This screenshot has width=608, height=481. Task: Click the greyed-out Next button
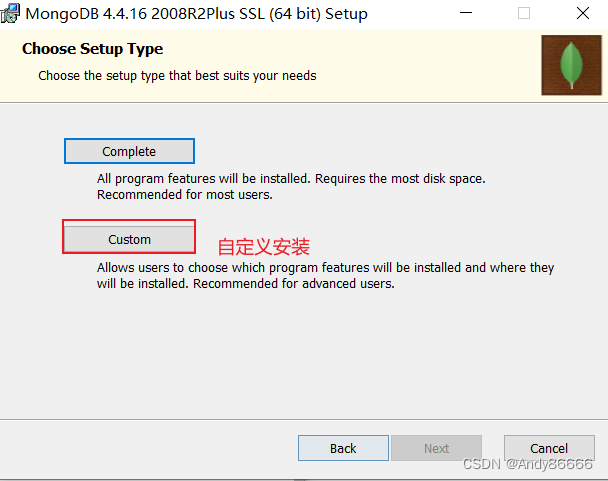436,448
